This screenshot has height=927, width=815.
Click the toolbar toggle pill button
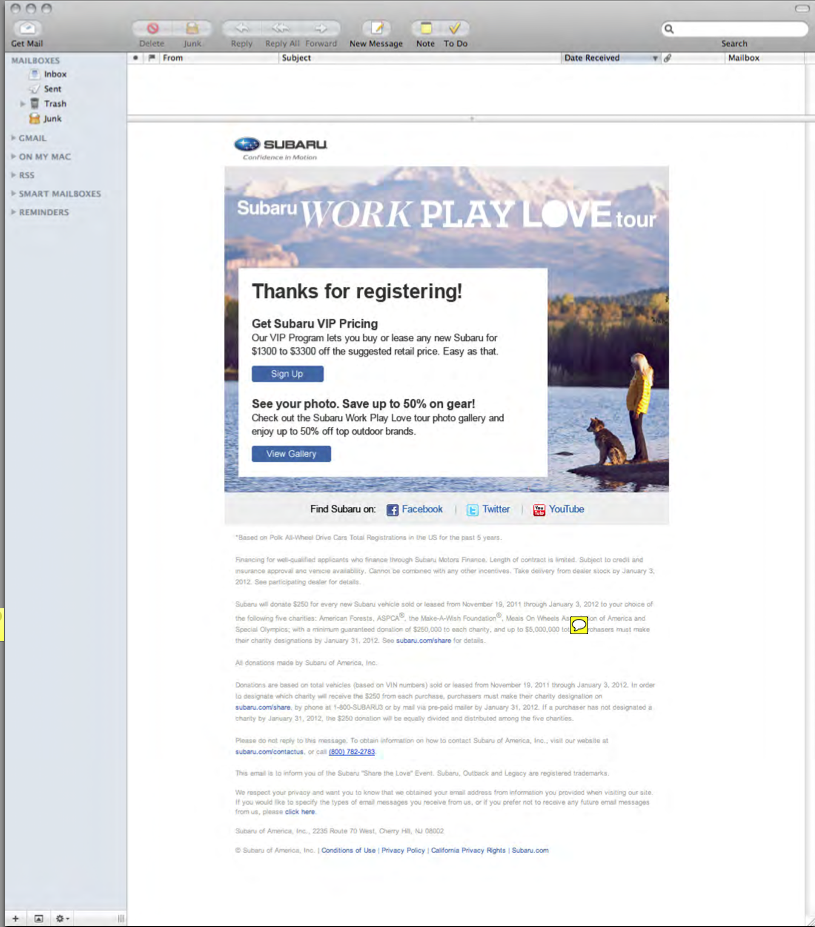(x=802, y=8)
